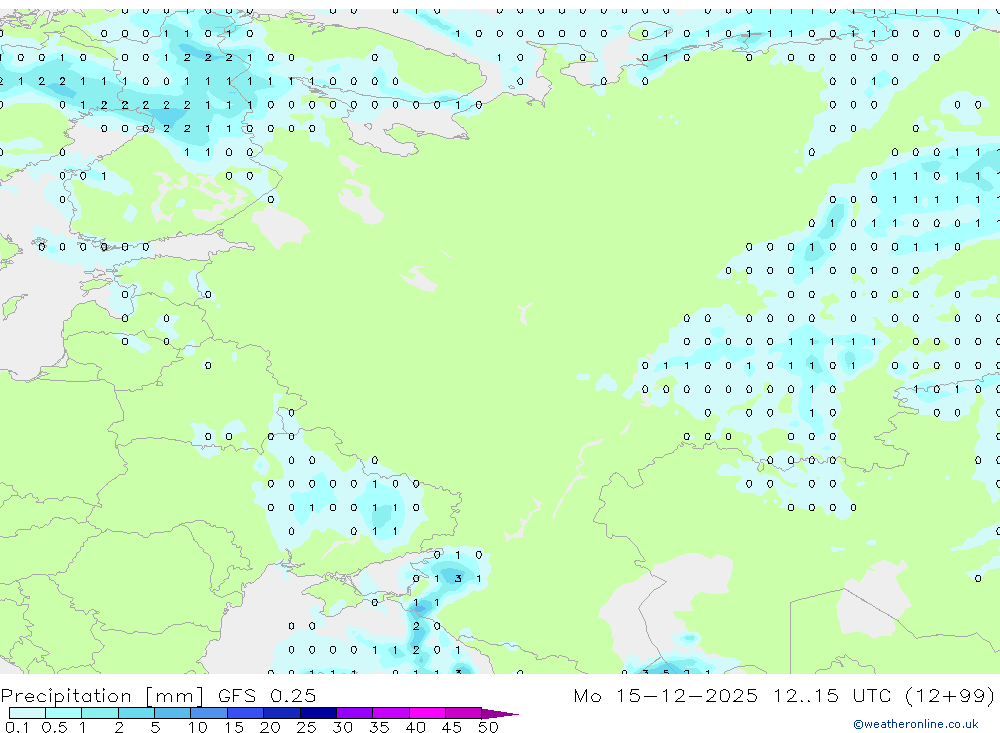Viewport: 1000px width, 733px height.
Task: Click the "0.1" legend scale label
Action: point(16,727)
